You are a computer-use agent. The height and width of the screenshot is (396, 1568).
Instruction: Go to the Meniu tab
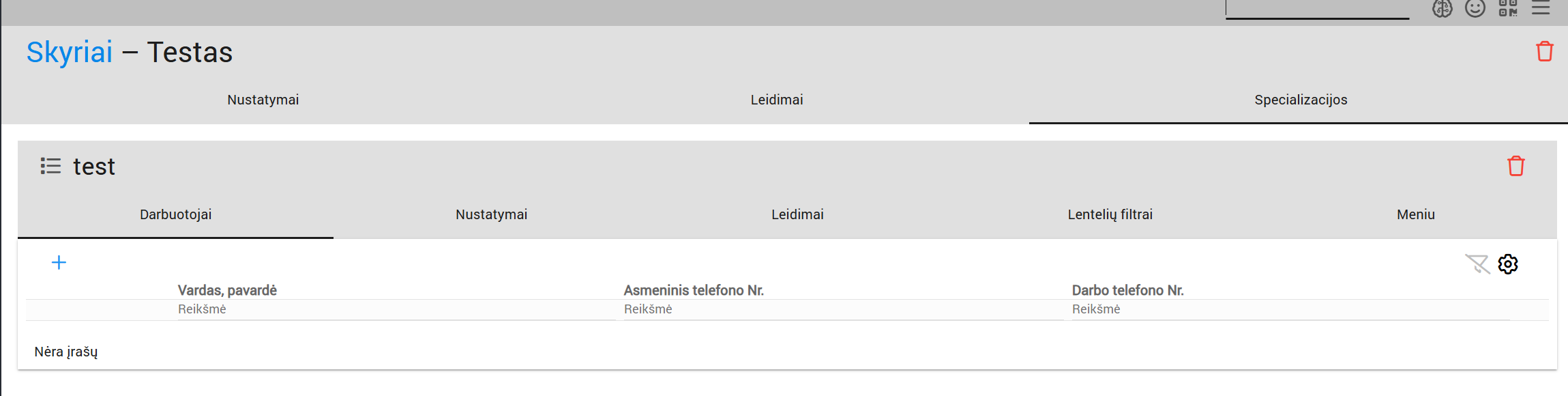[x=1416, y=214]
